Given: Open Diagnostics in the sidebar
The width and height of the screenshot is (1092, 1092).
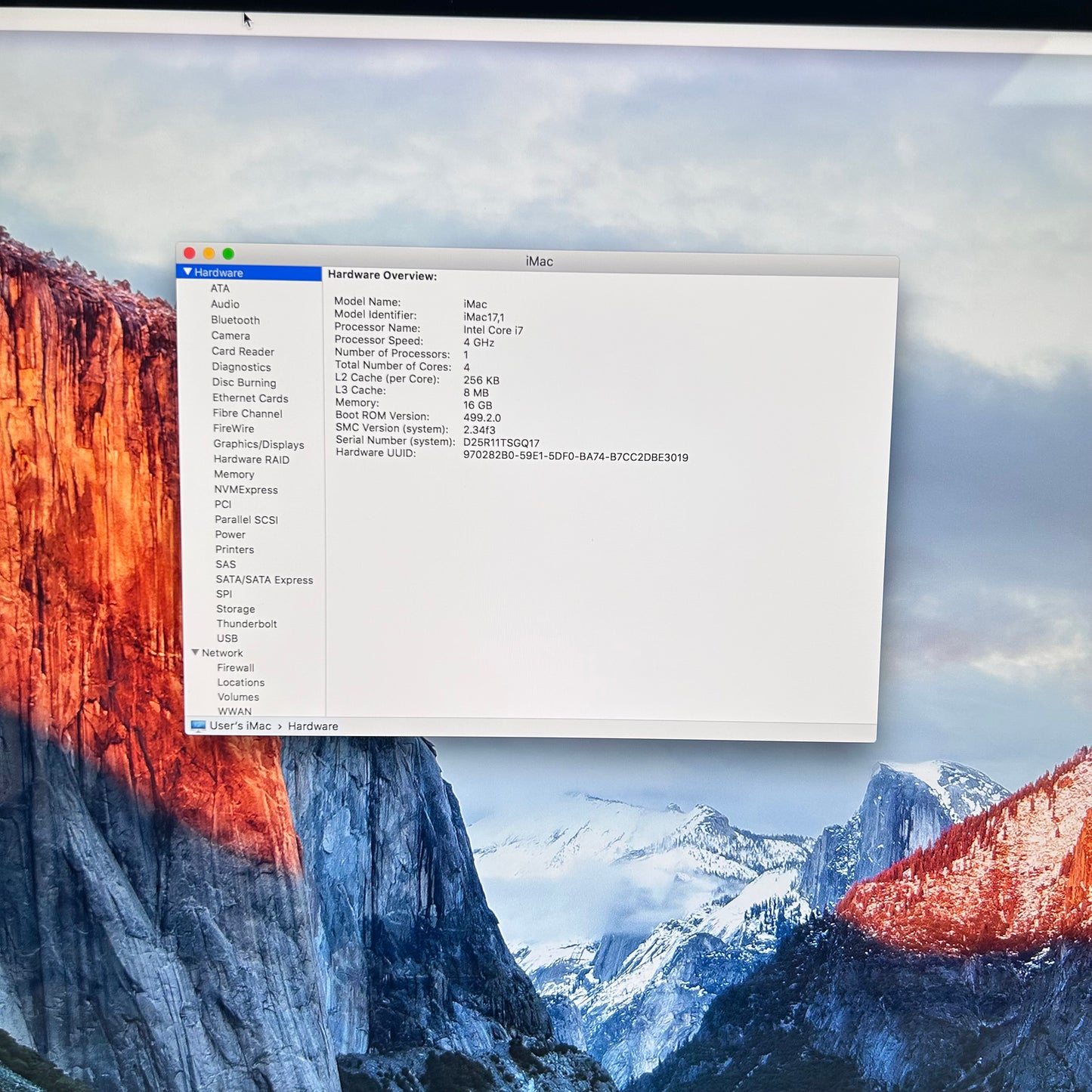Looking at the screenshot, I should point(241,367).
